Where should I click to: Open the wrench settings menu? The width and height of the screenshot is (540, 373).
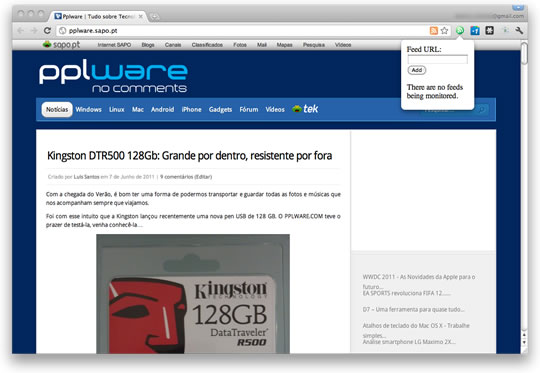coord(519,31)
